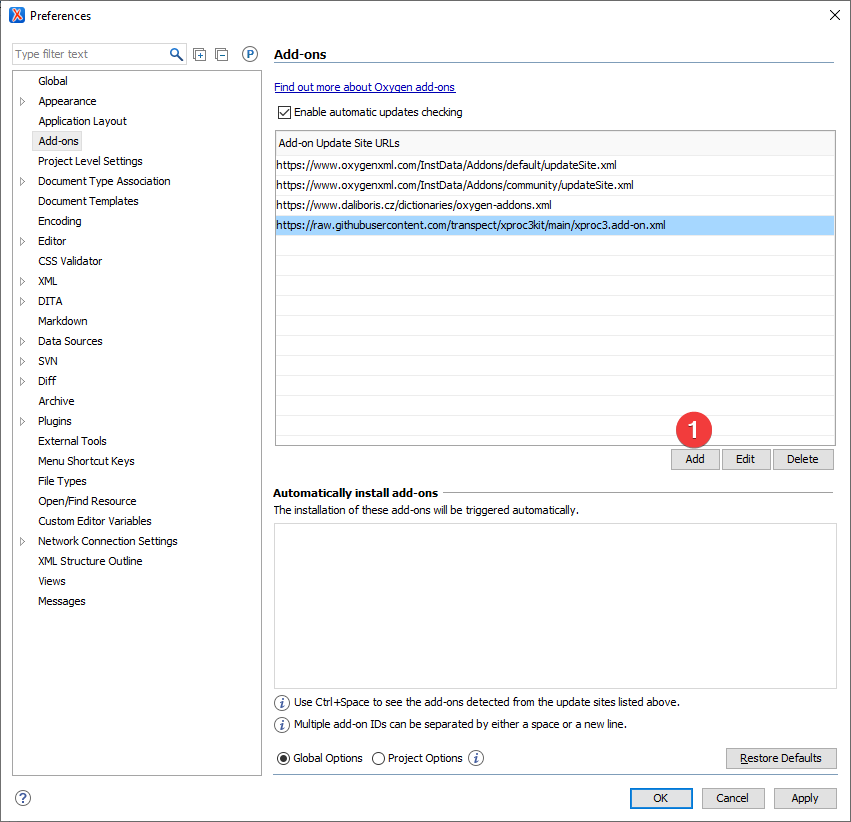Close the Preferences dialog

click(835, 15)
